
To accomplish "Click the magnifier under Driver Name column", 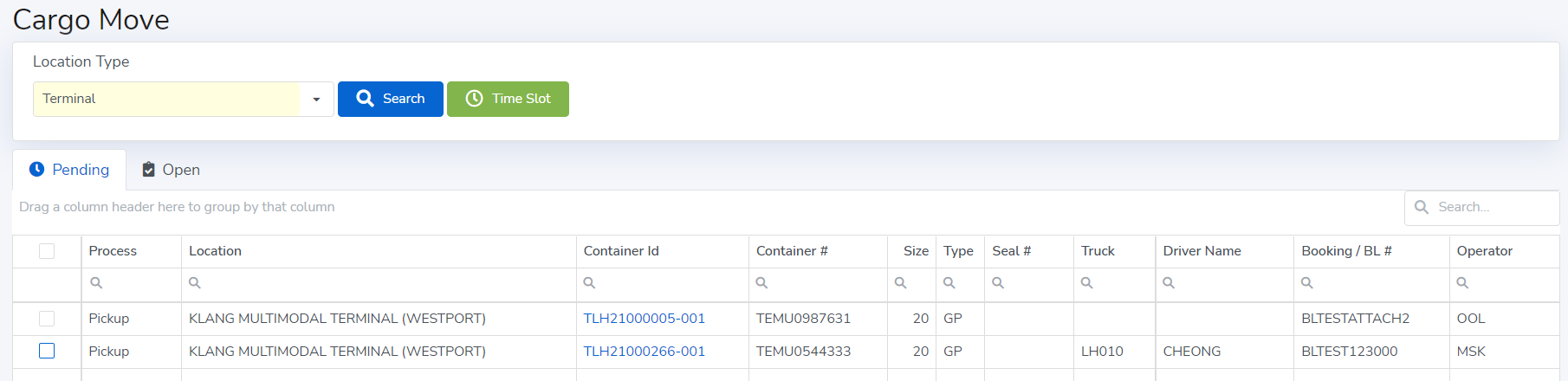I will (x=1169, y=283).
